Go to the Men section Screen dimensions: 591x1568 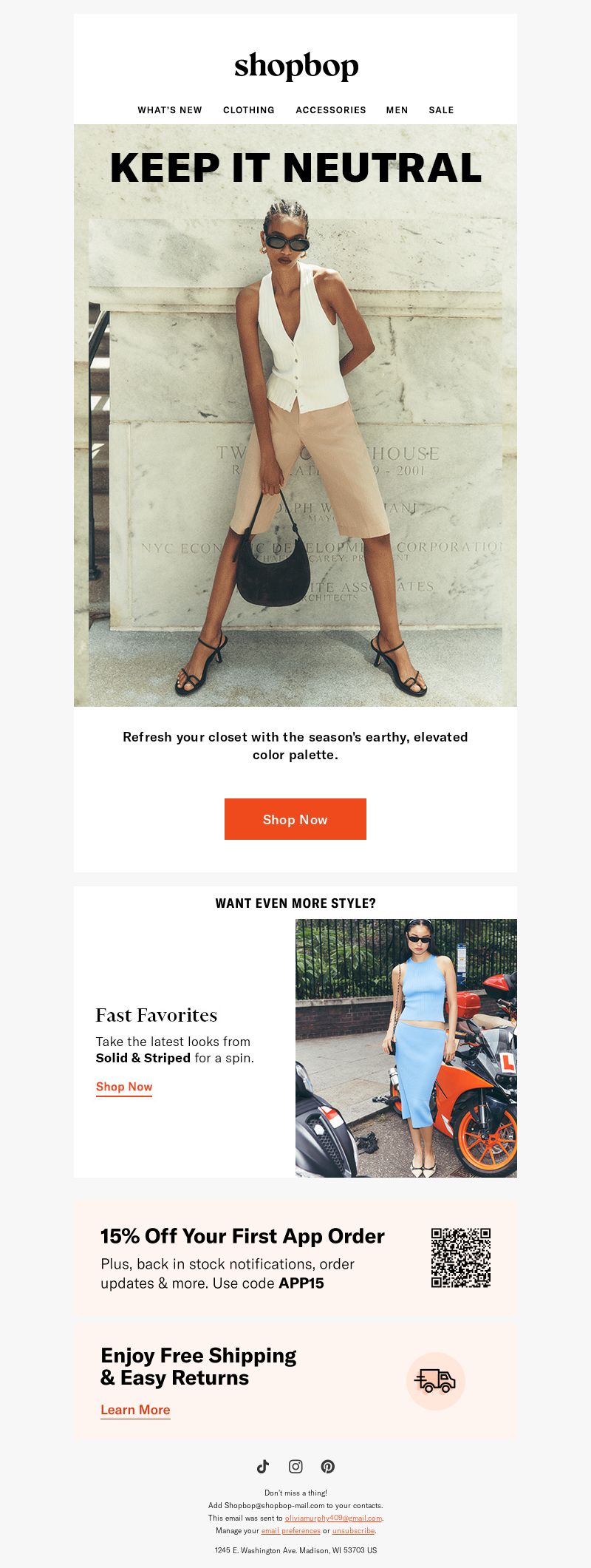[x=397, y=110]
